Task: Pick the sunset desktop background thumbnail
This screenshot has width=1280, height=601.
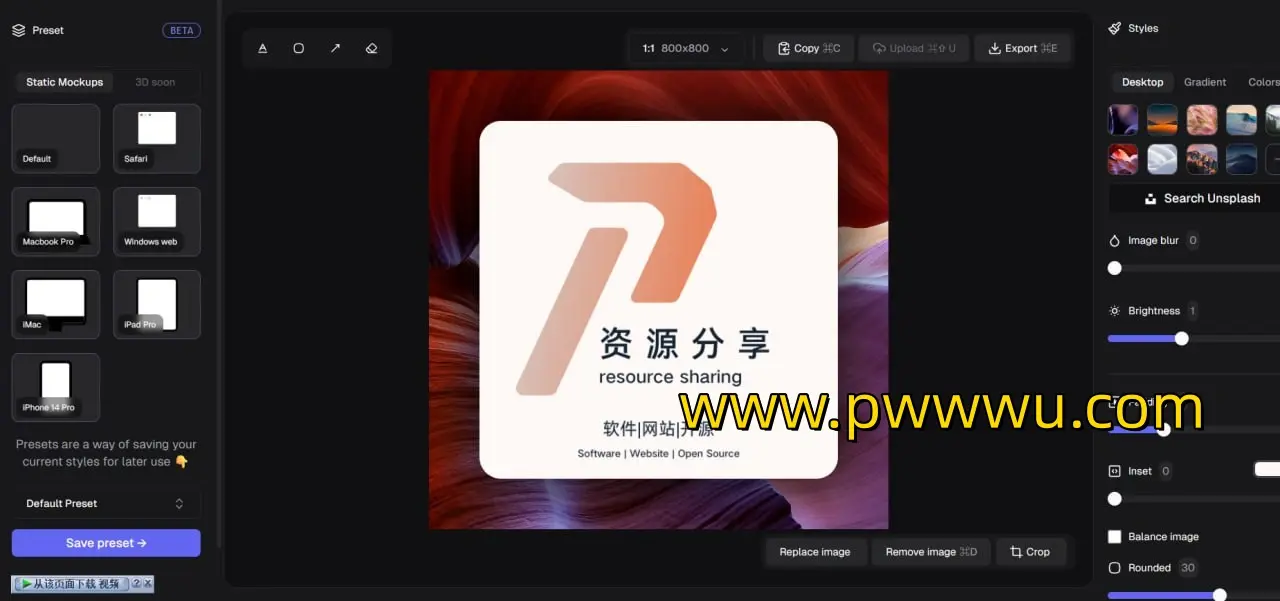Action: tap(1162, 120)
